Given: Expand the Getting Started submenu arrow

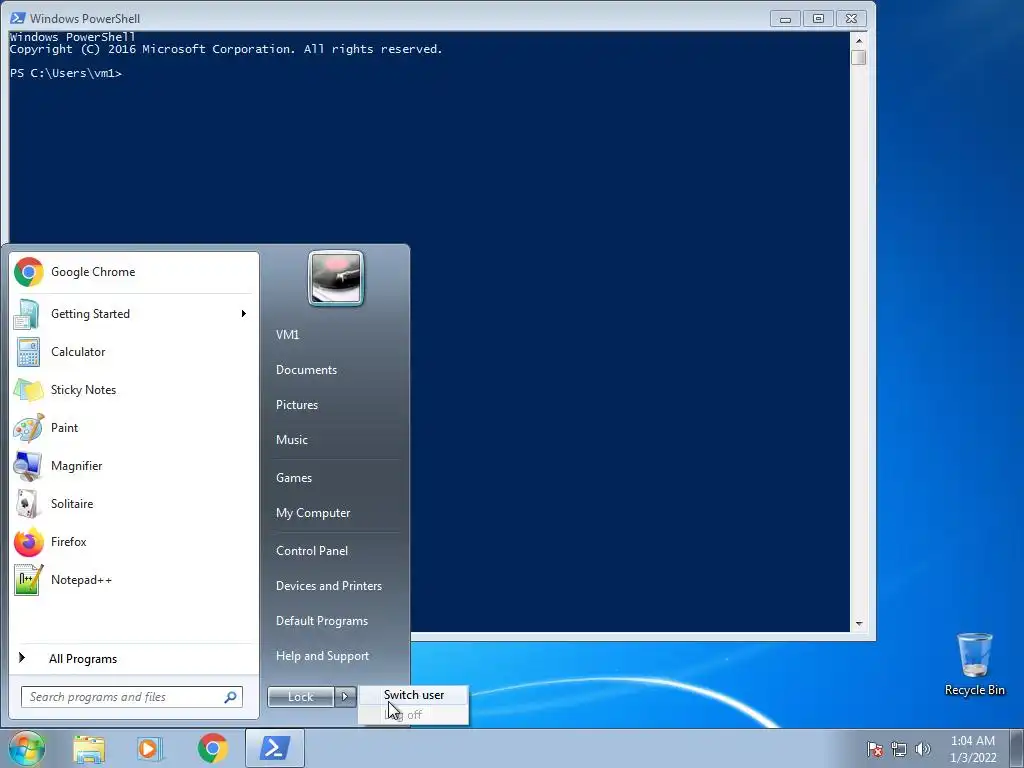Looking at the screenshot, I should pos(244,313).
